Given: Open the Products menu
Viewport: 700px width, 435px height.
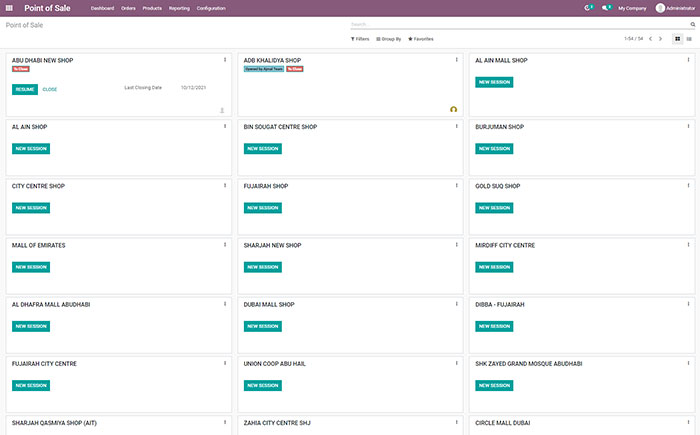Looking at the screenshot, I should (x=152, y=8).
